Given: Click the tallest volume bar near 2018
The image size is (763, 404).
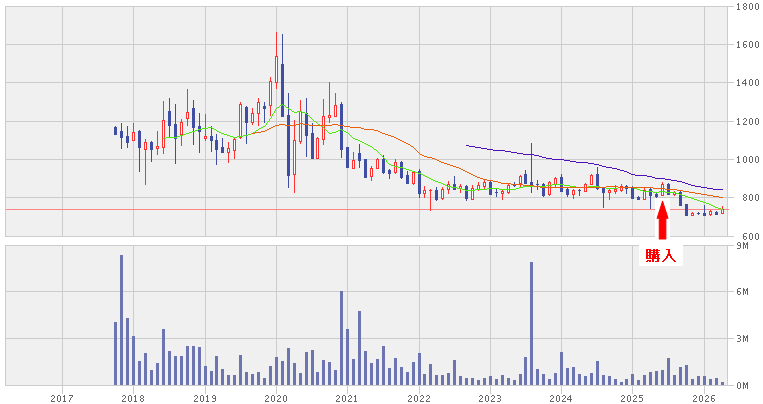Looking at the screenshot, I should coord(122,320).
